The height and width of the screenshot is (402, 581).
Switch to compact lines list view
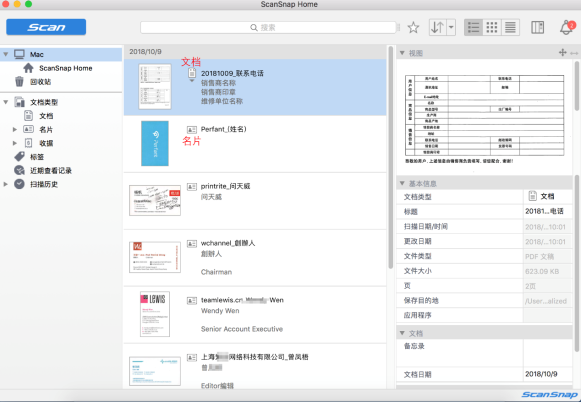[x=510, y=27]
